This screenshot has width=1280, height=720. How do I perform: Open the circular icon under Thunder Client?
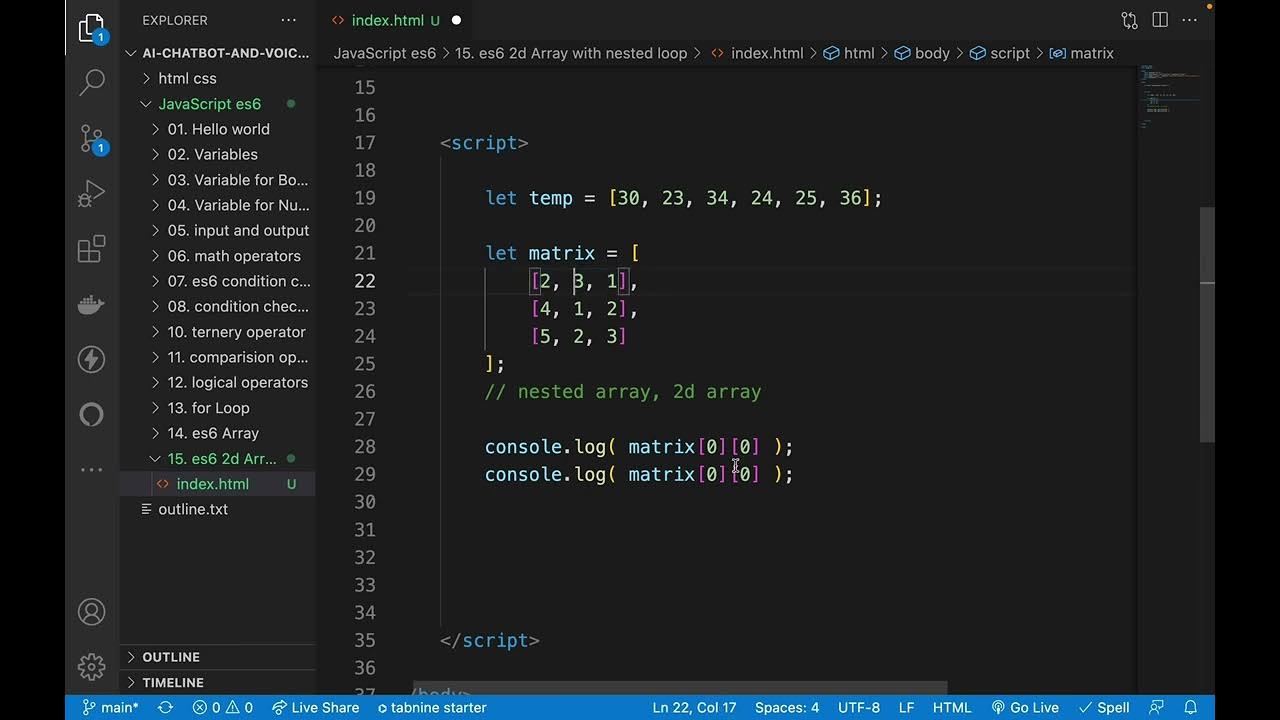tap(91, 414)
